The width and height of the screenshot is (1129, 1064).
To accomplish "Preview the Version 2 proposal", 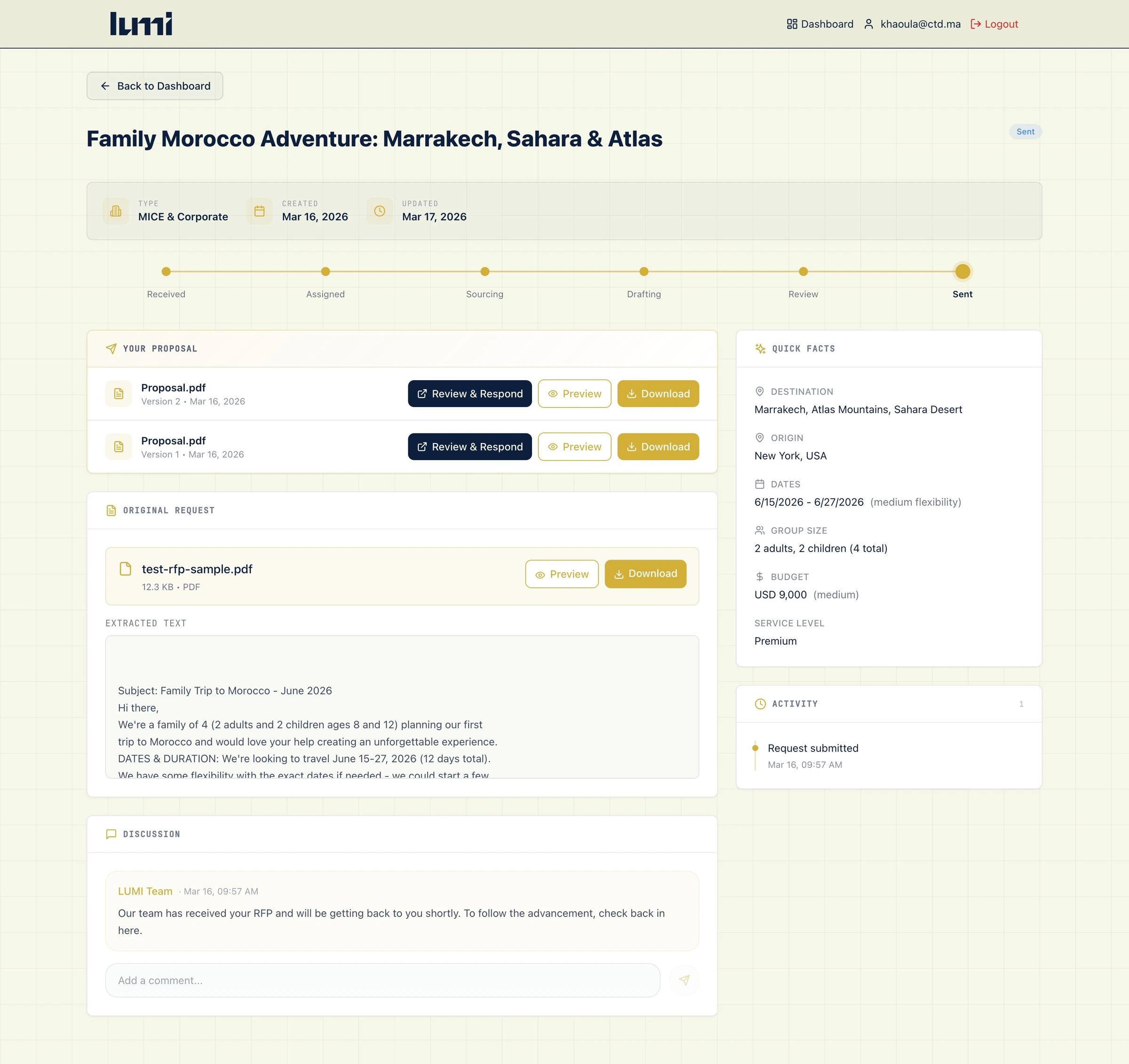I will click(x=575, y=394).
